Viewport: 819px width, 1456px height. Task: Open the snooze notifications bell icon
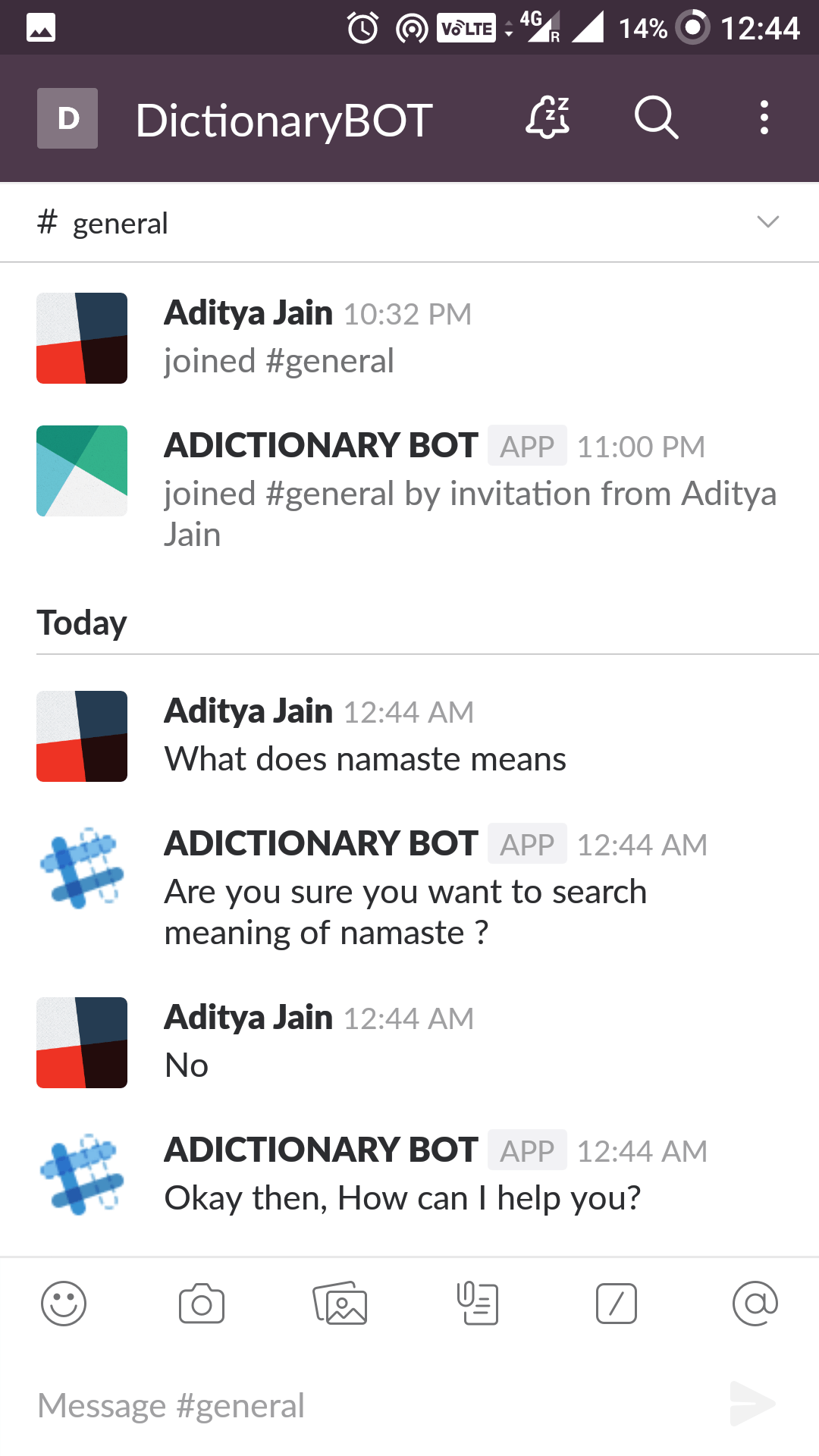pos(548,118)
